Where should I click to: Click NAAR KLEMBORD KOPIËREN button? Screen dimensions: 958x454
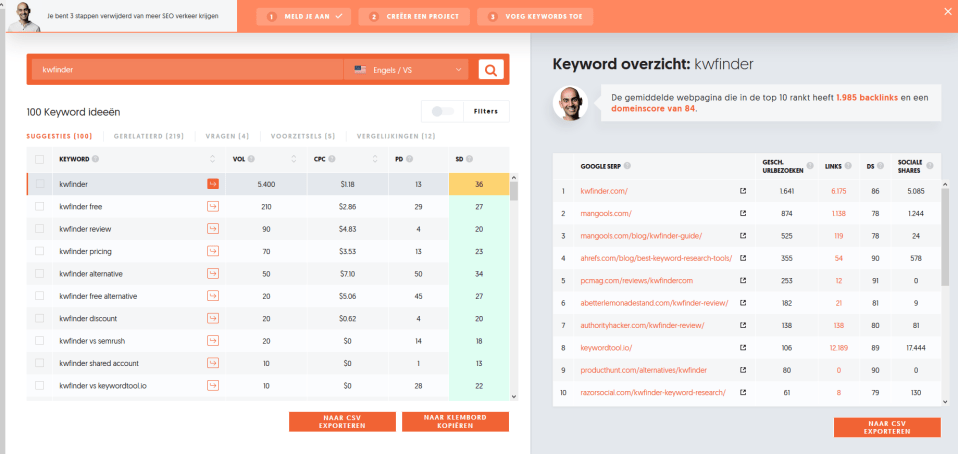tap(455, 422)
